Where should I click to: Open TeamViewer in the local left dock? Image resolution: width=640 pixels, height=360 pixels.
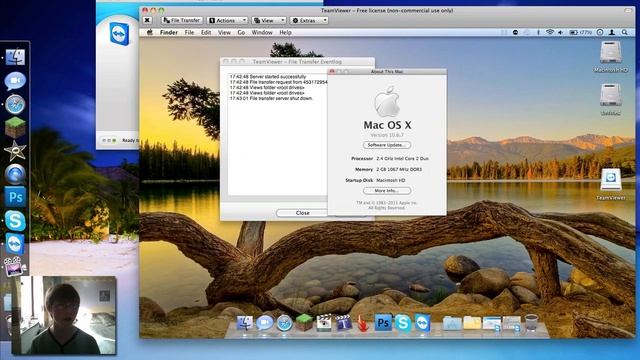click(15, 244)
